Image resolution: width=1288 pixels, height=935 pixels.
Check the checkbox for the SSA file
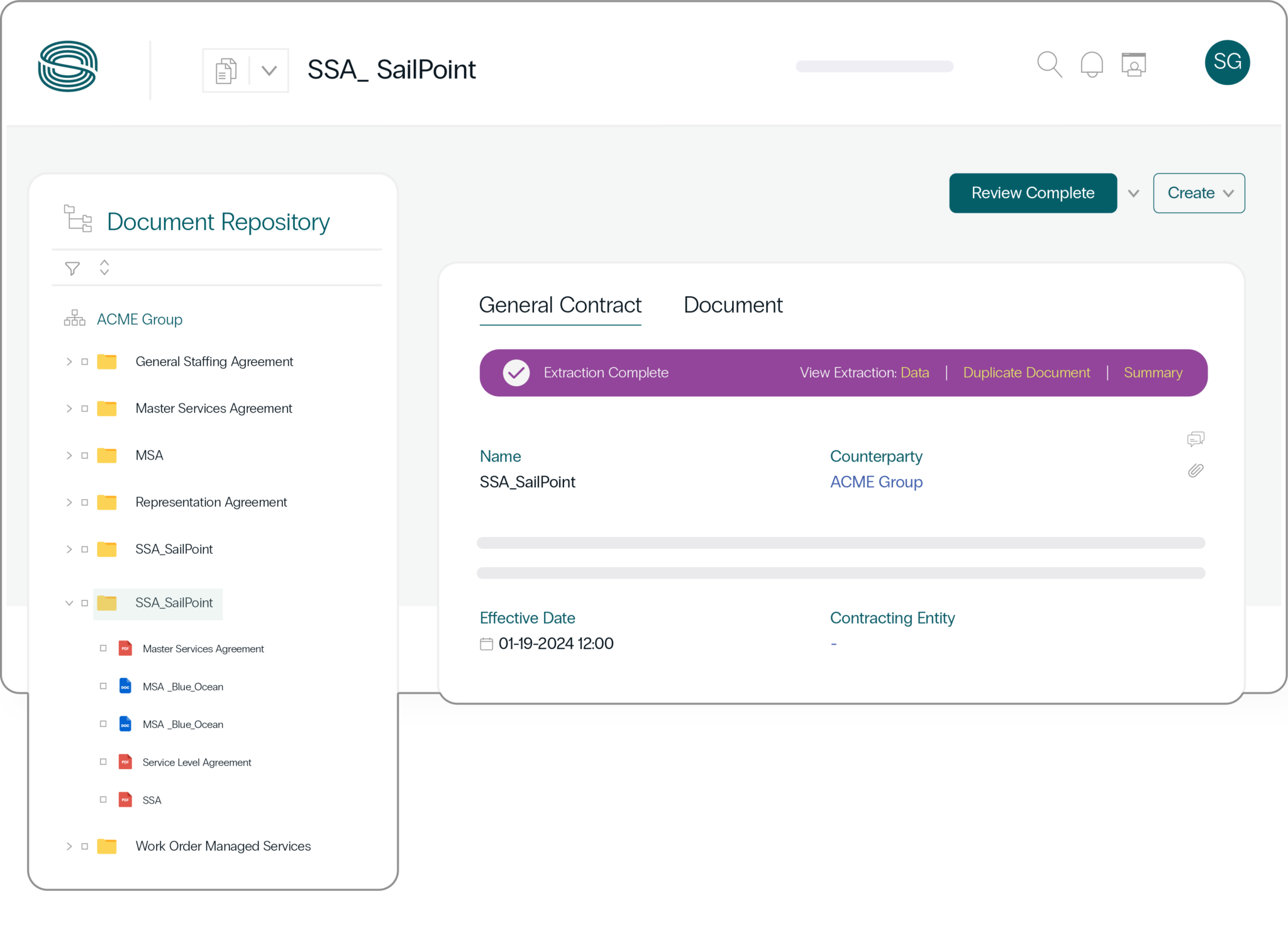104,799
